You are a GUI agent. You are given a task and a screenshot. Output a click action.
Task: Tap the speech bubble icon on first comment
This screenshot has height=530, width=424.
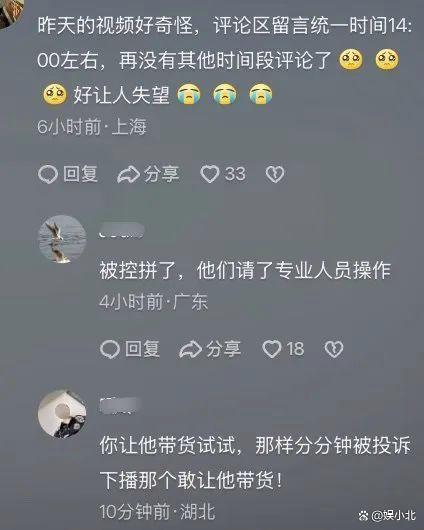click(x=48, y=174)
